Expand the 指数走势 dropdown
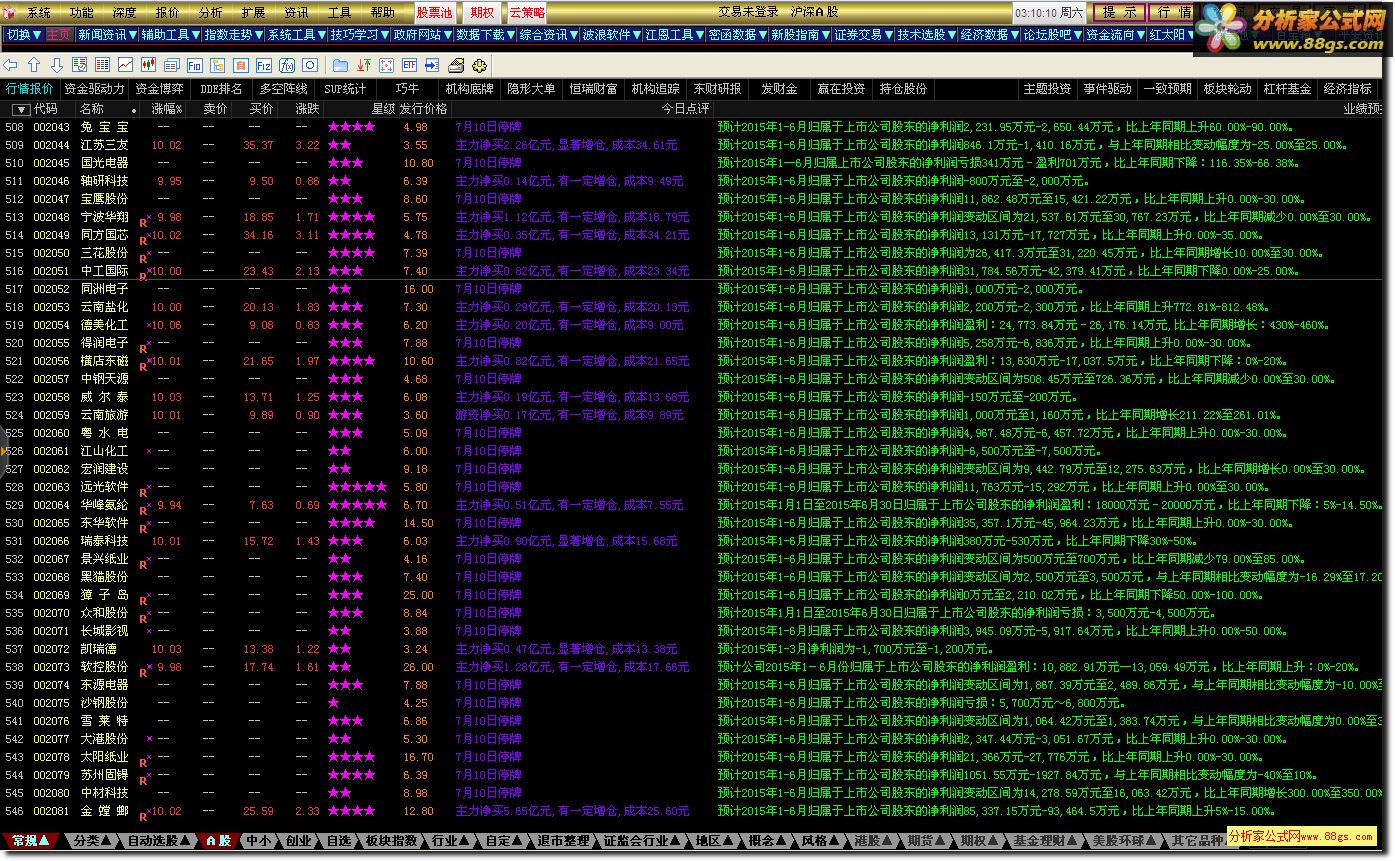This screenshot has width=1395, height=861. (233, 35)
